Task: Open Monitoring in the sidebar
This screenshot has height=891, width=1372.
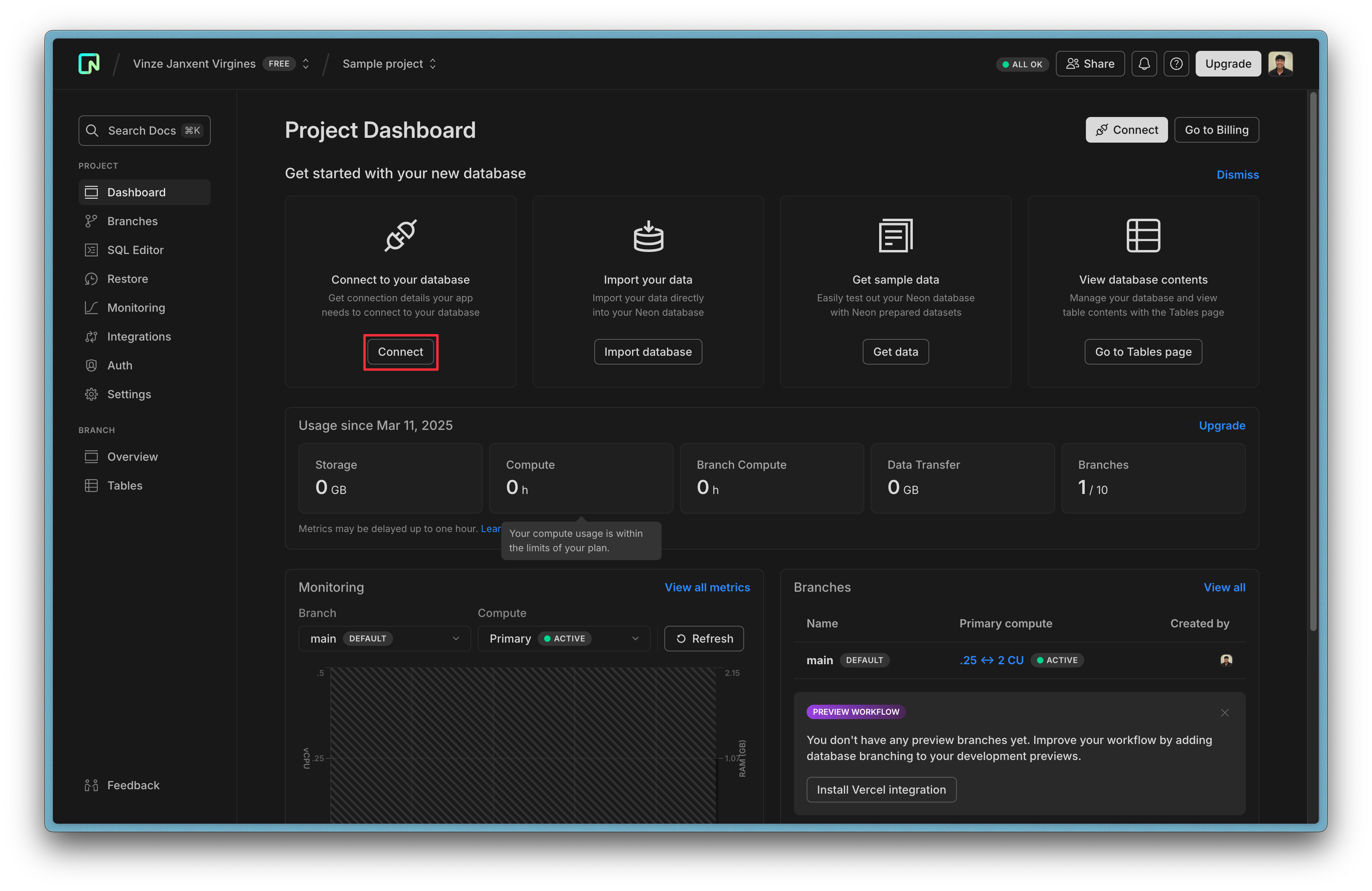Action: coord(136,308)
